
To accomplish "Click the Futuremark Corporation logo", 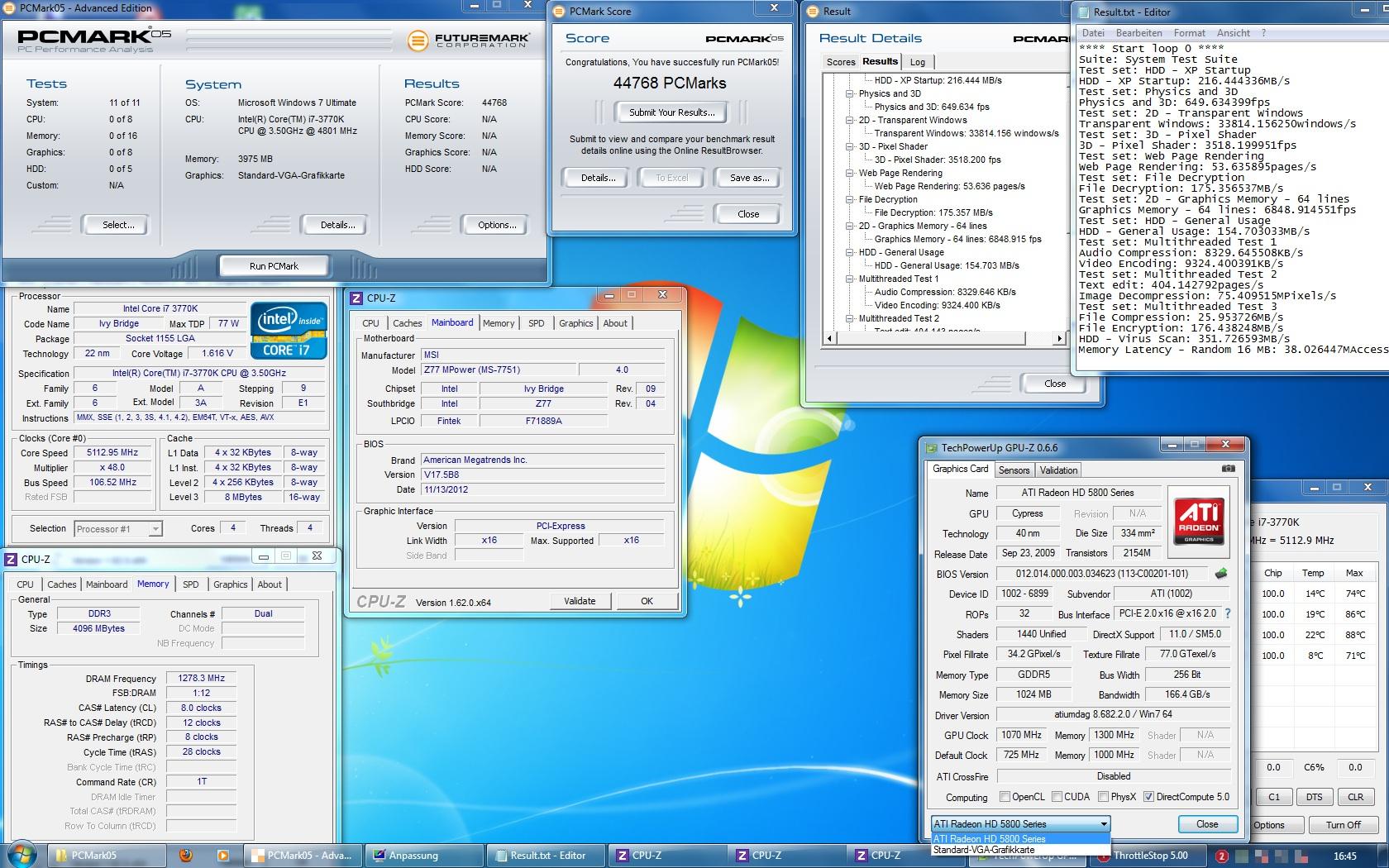I will coord(469,40).
